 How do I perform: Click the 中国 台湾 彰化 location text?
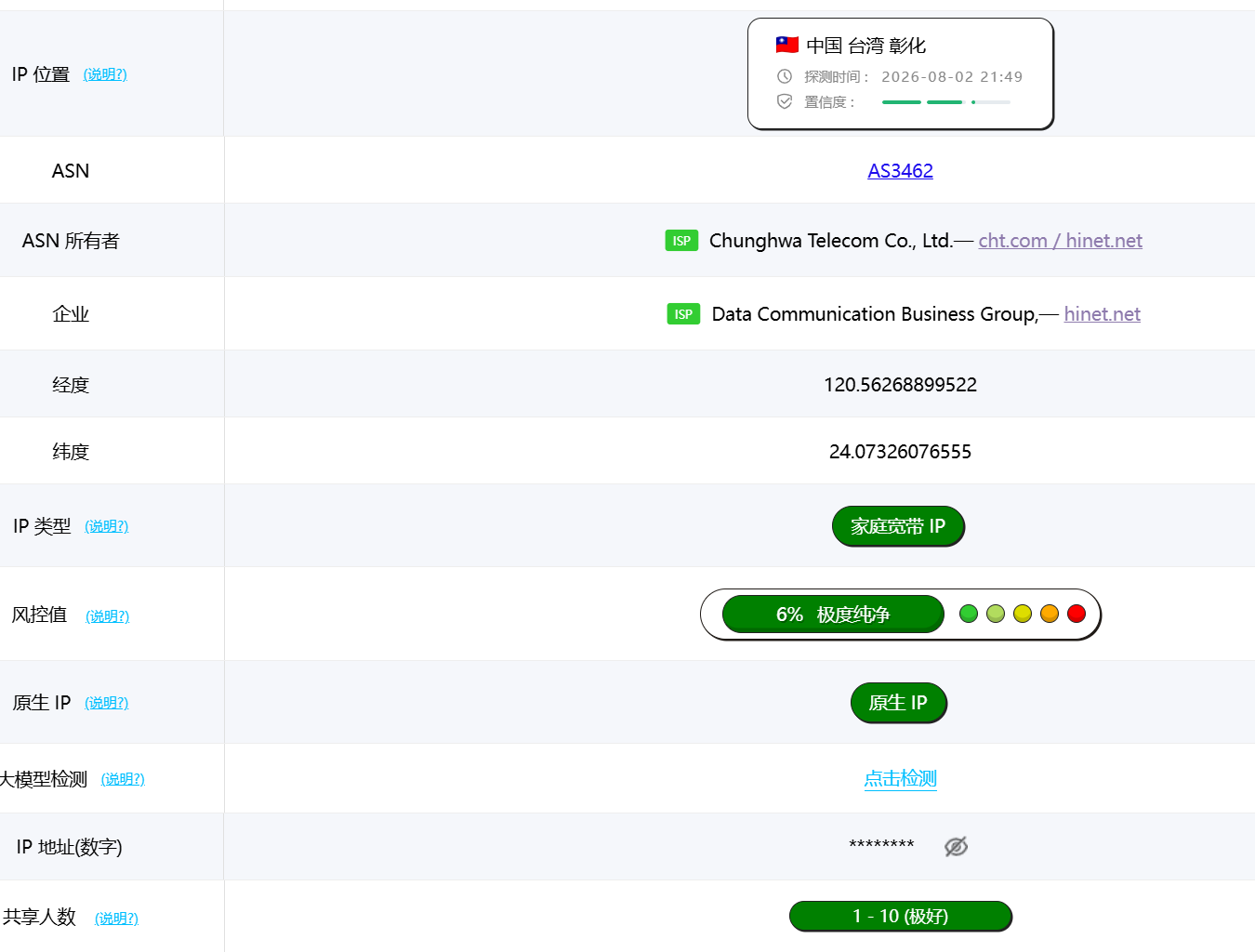coord(865,46)
